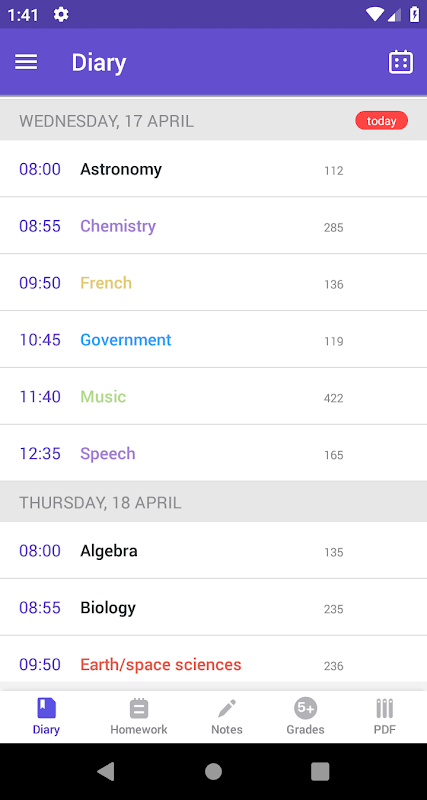Tap the Homework notepad icon
This screenshot has height=800, width=427.
(139, 709)
